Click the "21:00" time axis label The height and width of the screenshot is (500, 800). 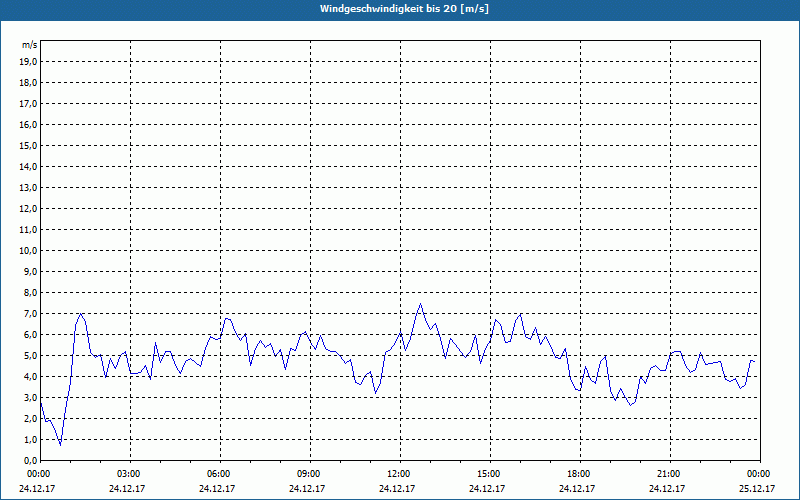click(x=669, y=474)
